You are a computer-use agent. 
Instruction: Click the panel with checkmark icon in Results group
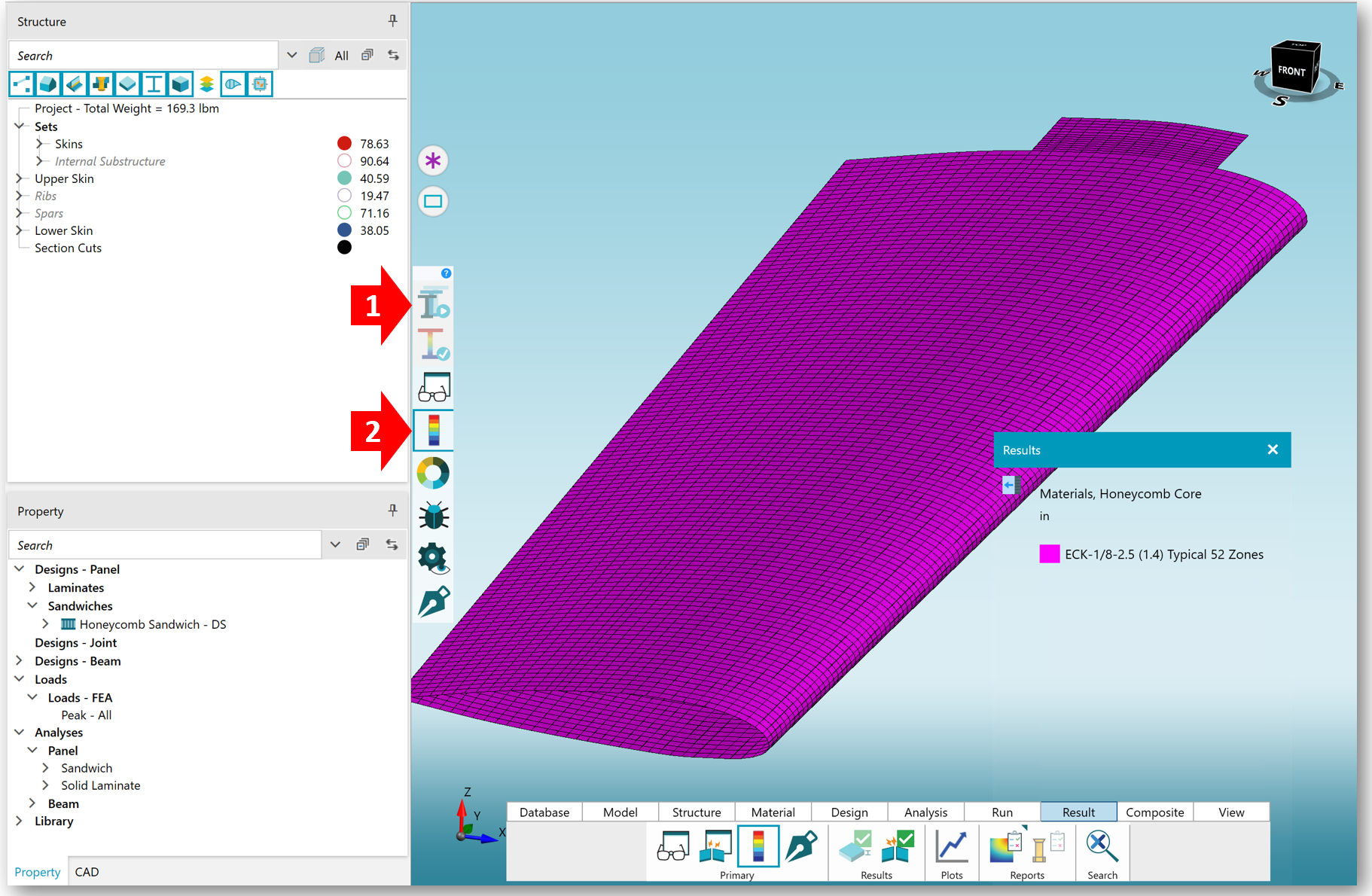click(x=856, y=846)
